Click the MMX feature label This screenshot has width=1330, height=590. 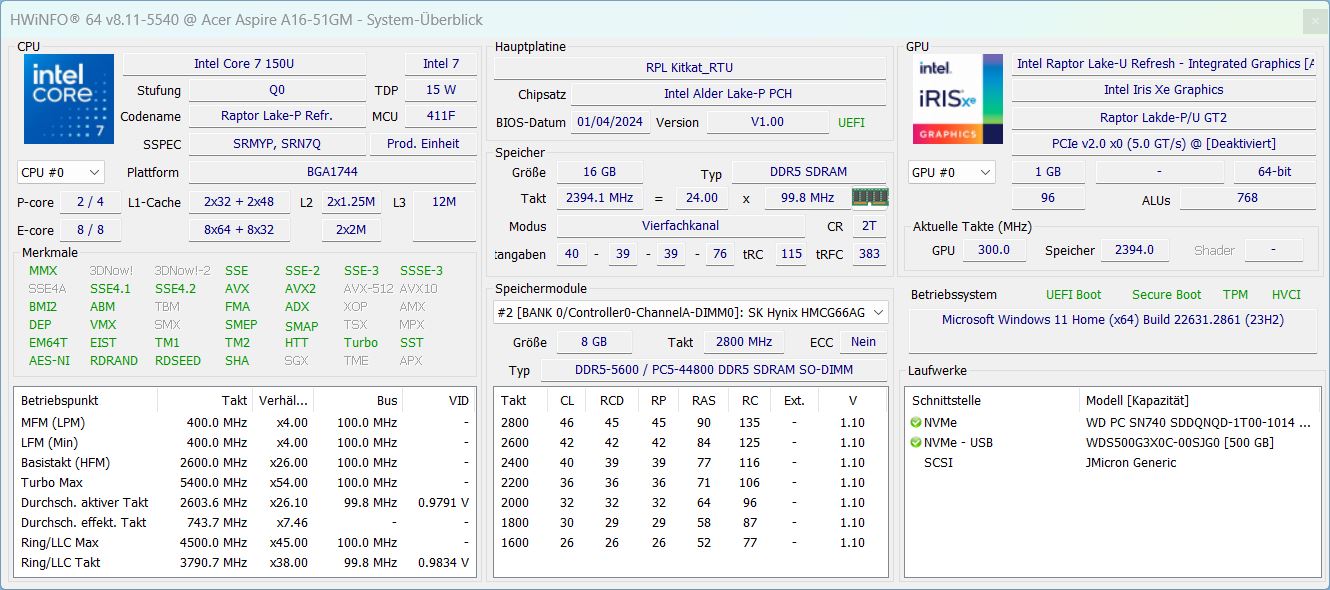click(43, 270)
